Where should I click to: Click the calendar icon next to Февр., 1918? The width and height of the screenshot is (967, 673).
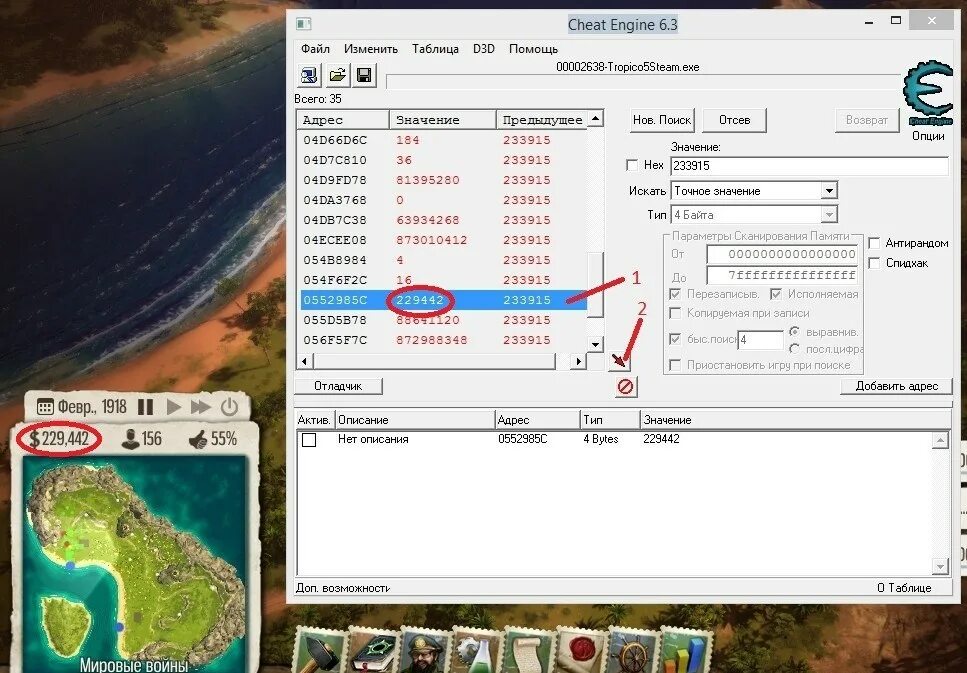(45, 407)
